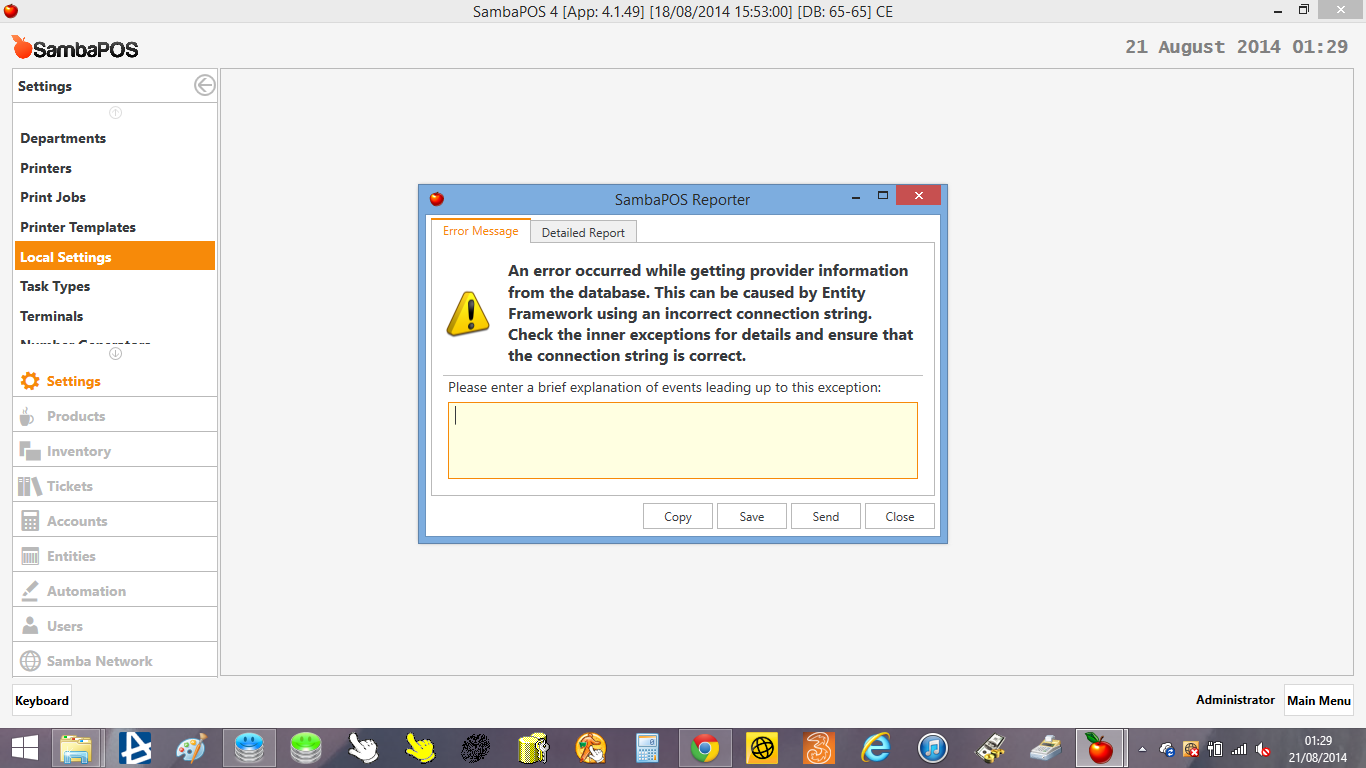The image size is (1366, 768).
Task: Click the '21 August 2014 01:29' date text
Action: pyautogui.click(x=1236, y=47)
